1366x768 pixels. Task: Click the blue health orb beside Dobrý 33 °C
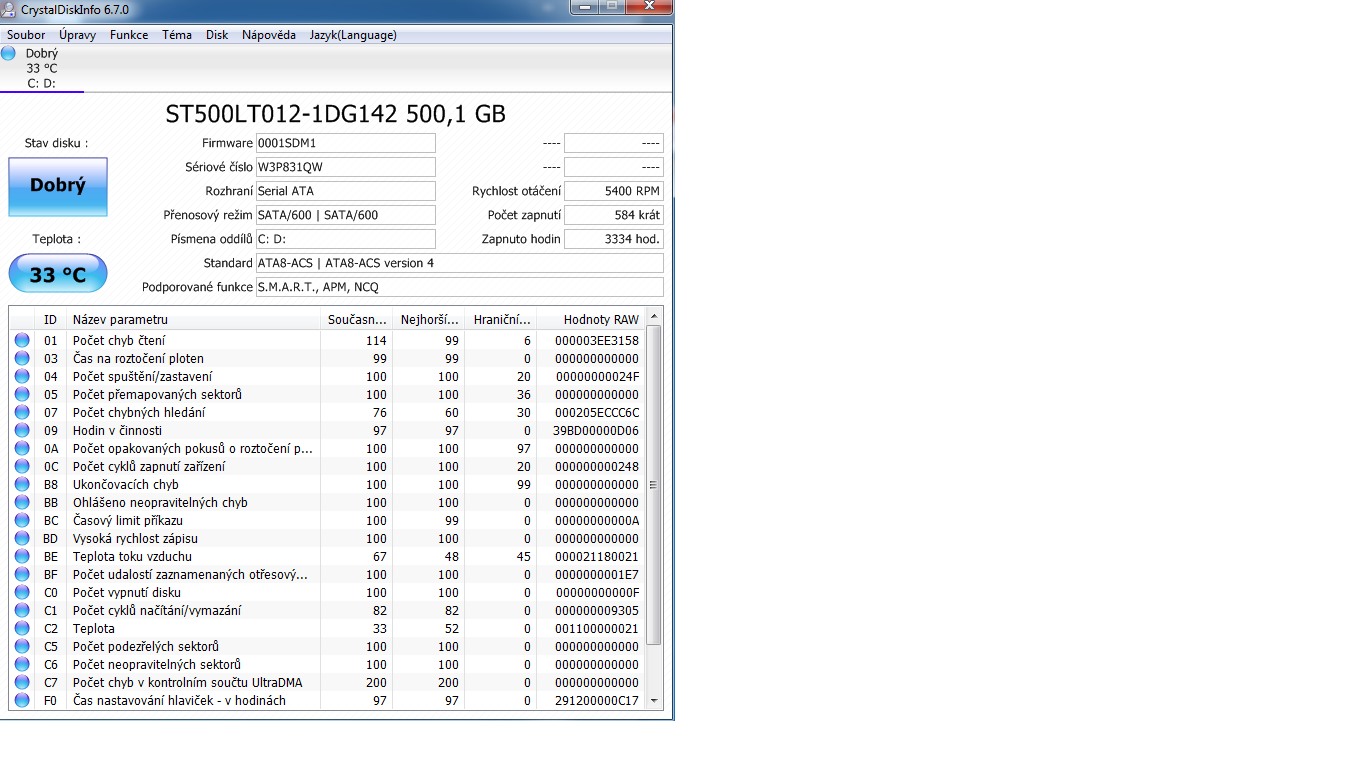[9, 53]
